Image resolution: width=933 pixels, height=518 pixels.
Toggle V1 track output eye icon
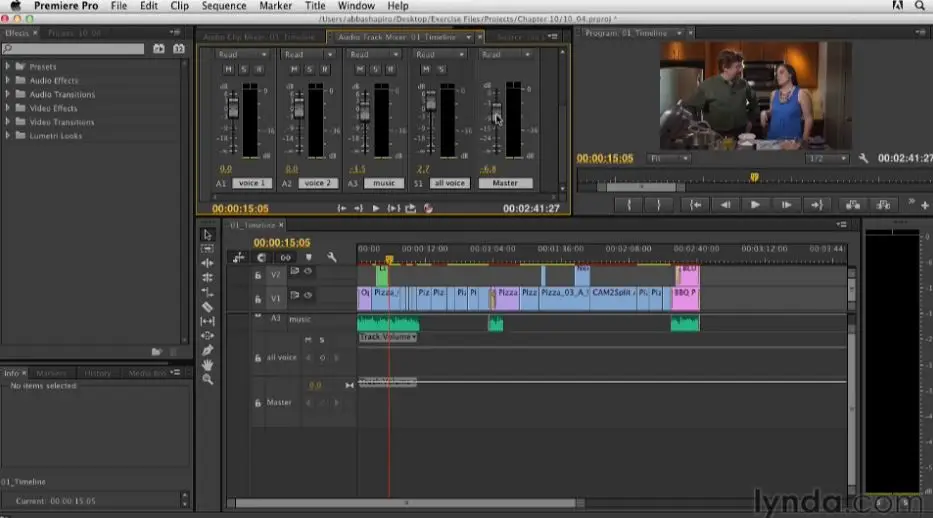click(x=308, y=296)
